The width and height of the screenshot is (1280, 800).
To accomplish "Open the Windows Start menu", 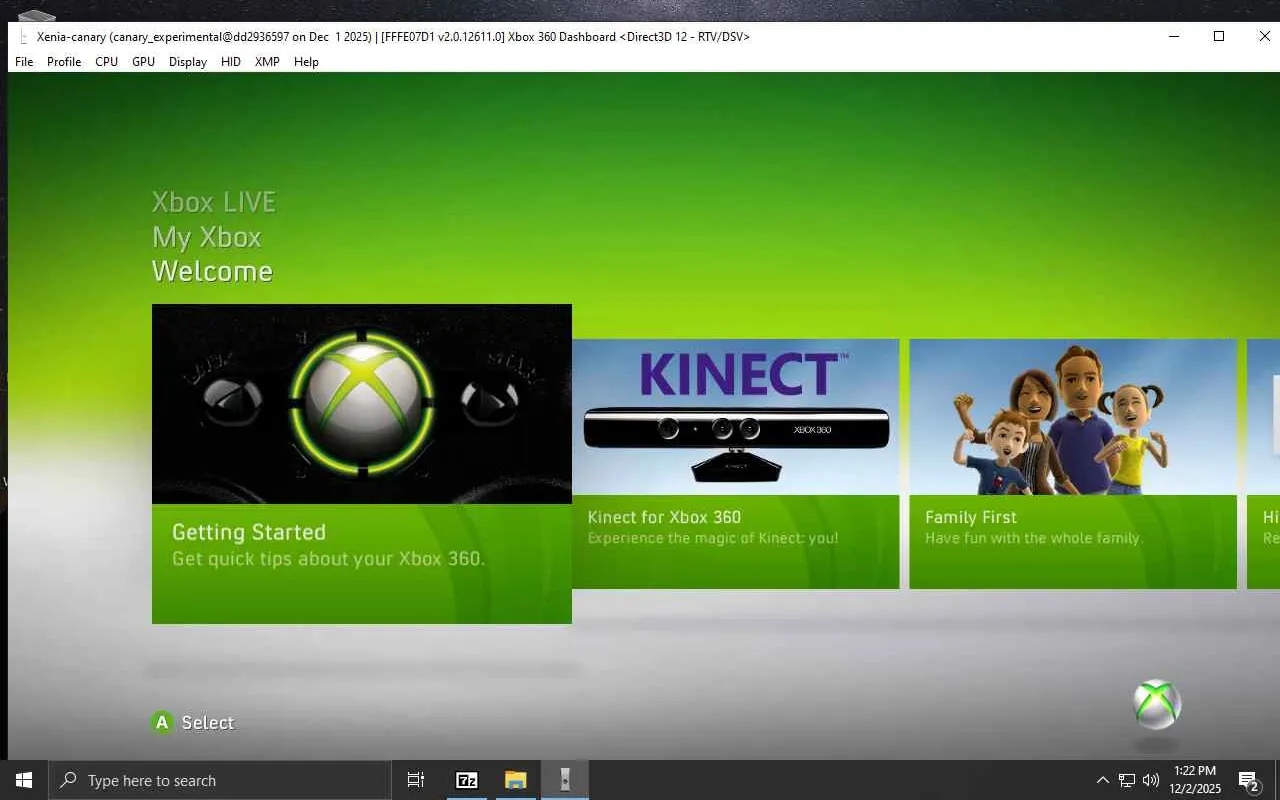I will [x=24, y=780].
